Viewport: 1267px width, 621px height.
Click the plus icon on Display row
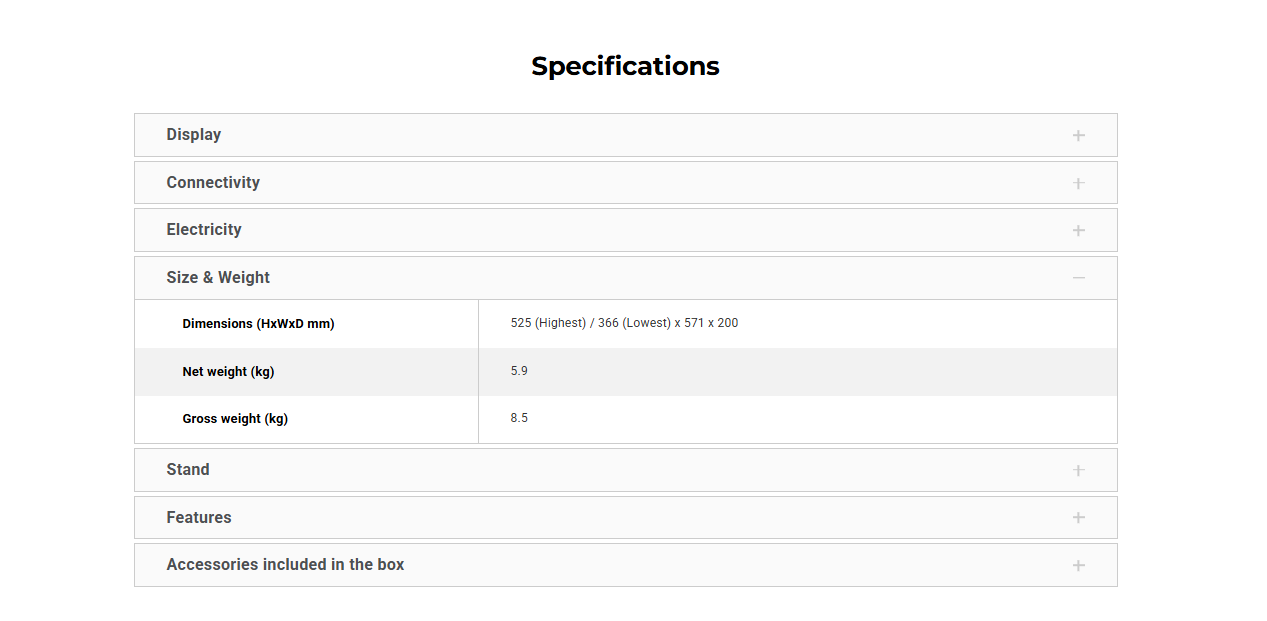1078,135
